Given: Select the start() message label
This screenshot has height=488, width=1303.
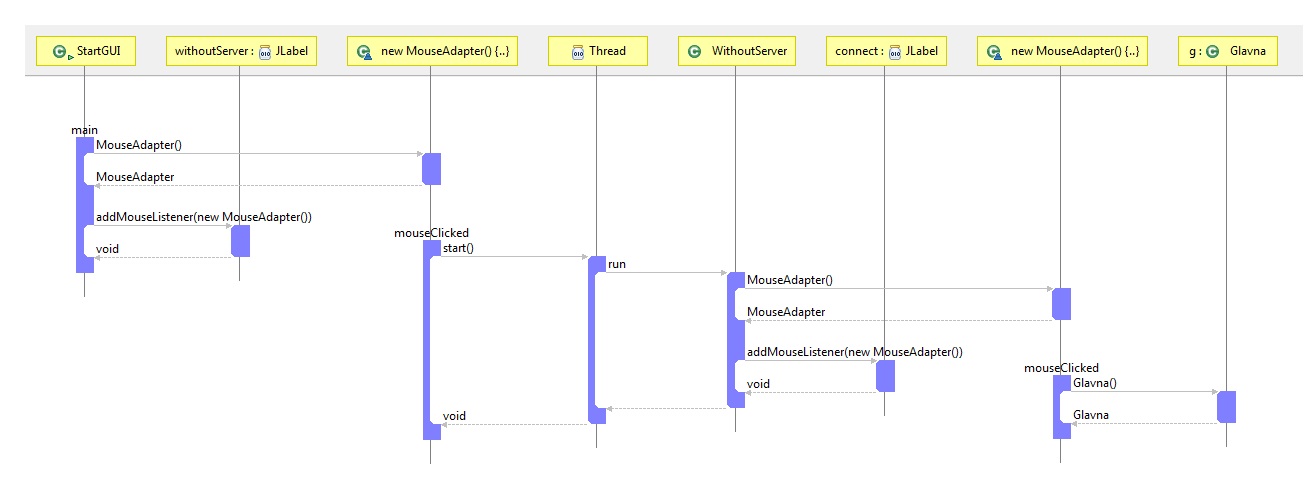Looking at the screenshot, I should 458,248.
